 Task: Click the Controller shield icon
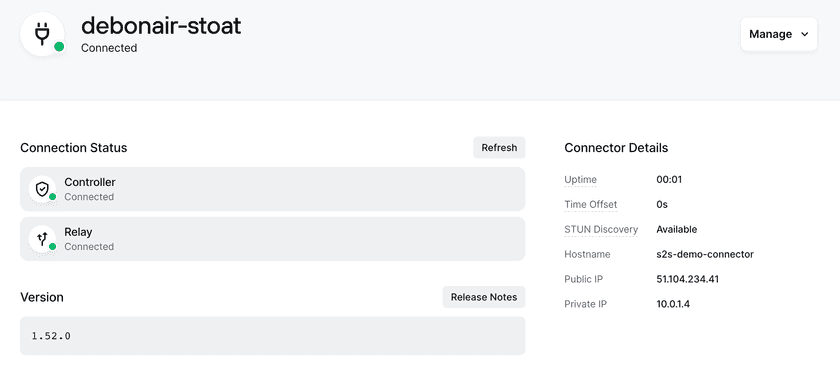click(42, 189)
